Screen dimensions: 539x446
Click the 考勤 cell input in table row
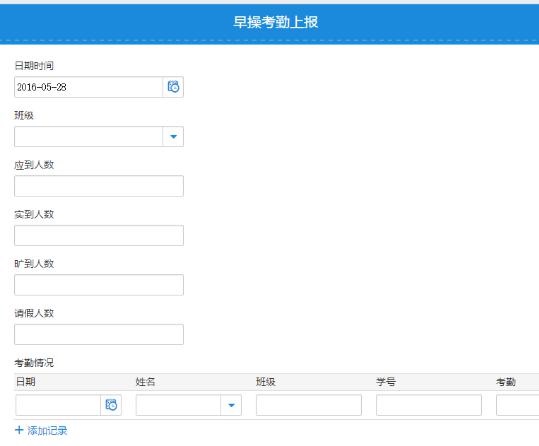pyautogui.click(x=518, y=405)
